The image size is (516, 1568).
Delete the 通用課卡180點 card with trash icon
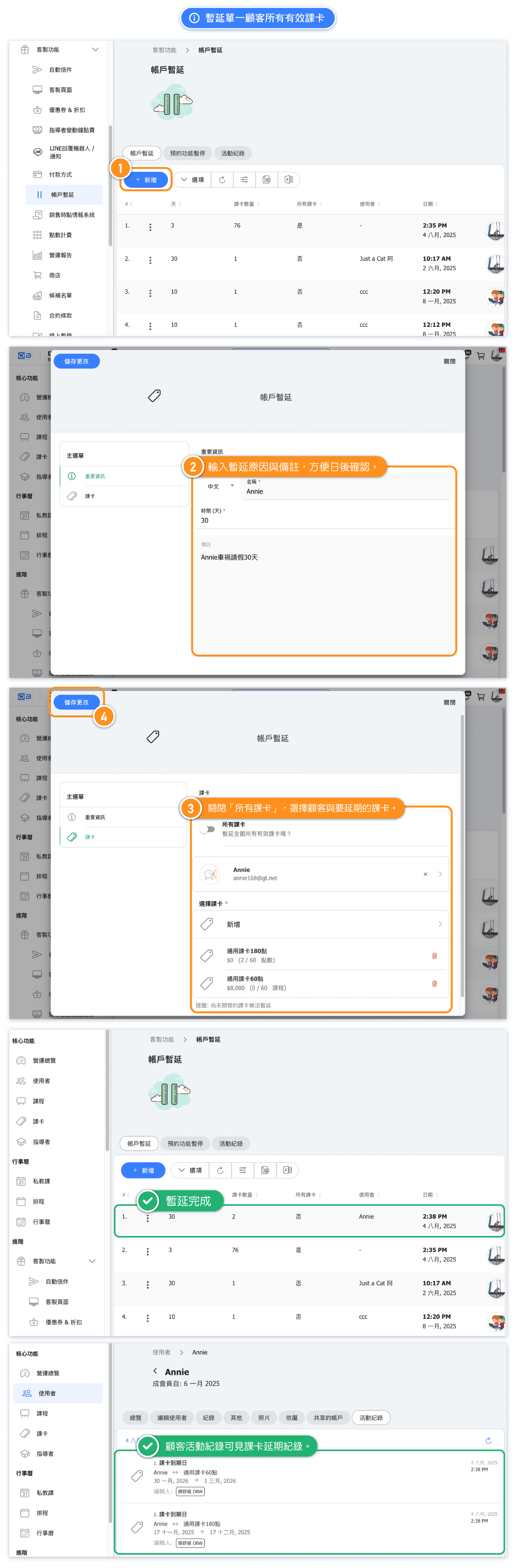(x=434, y=955)
